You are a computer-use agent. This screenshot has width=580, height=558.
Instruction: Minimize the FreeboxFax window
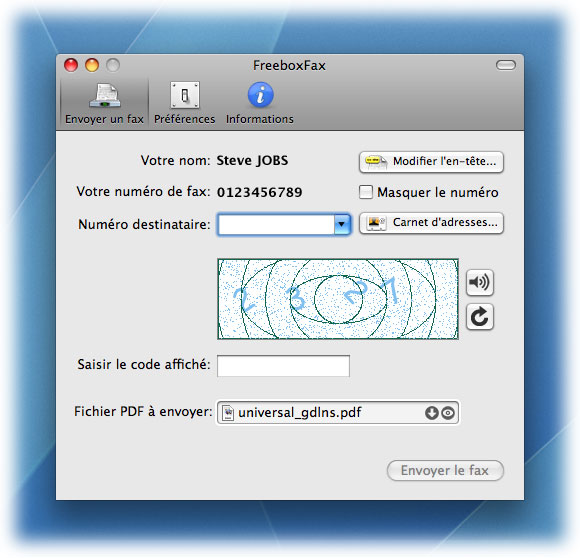(92, 65)
